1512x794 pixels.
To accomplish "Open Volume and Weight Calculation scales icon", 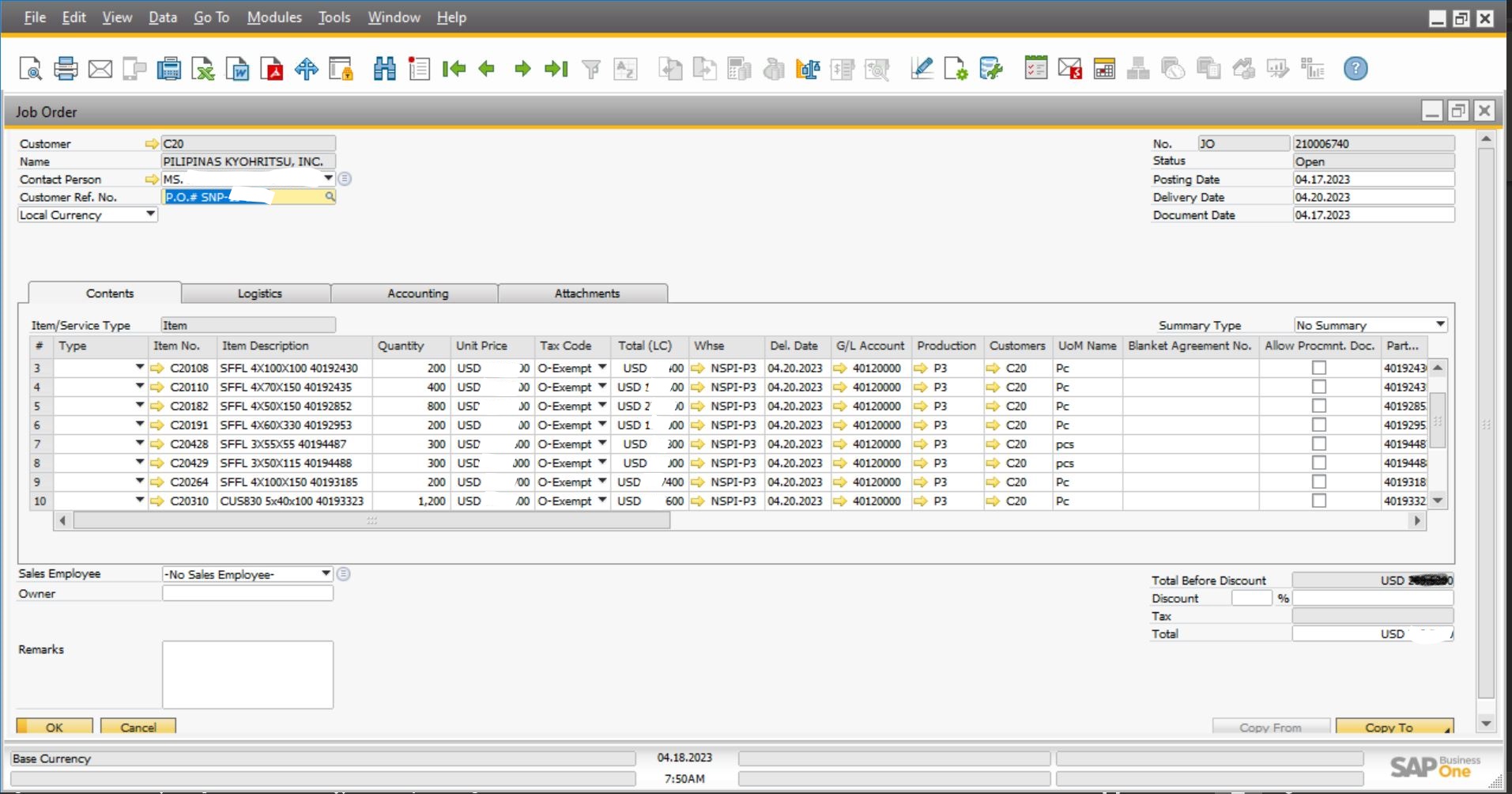I will tap(808, 69).
